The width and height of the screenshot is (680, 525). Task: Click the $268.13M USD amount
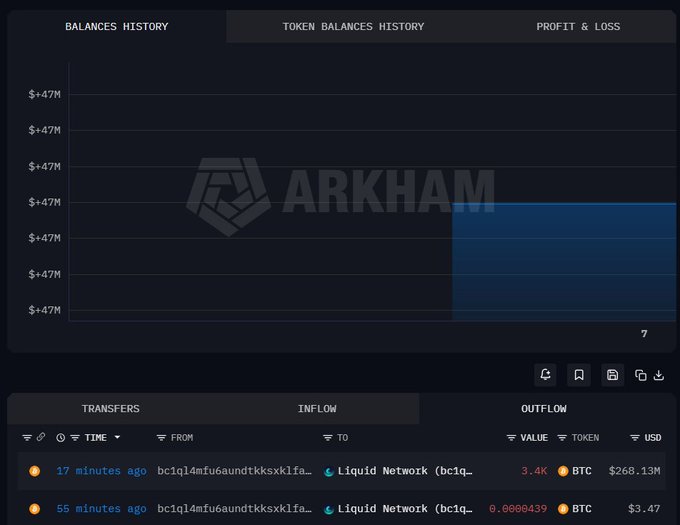pyautogui.click(x=634, y=471)
